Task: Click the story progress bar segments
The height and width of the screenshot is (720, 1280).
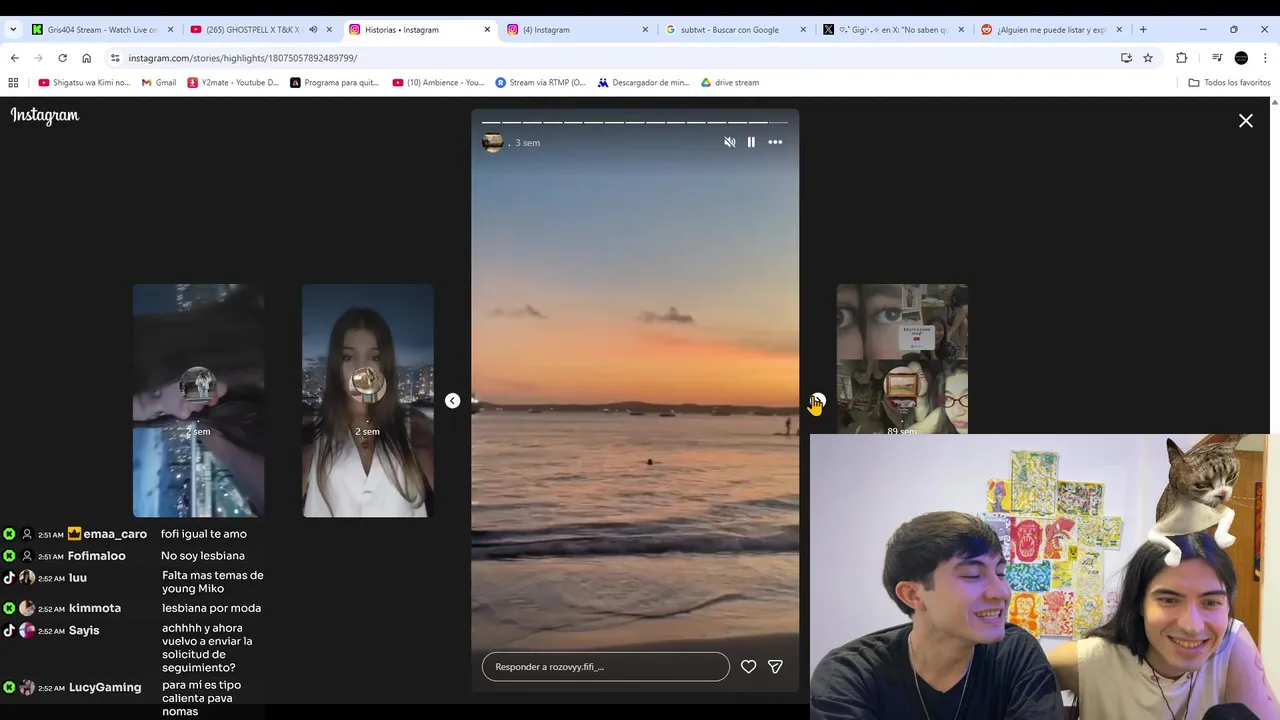Action: point(635,122)
